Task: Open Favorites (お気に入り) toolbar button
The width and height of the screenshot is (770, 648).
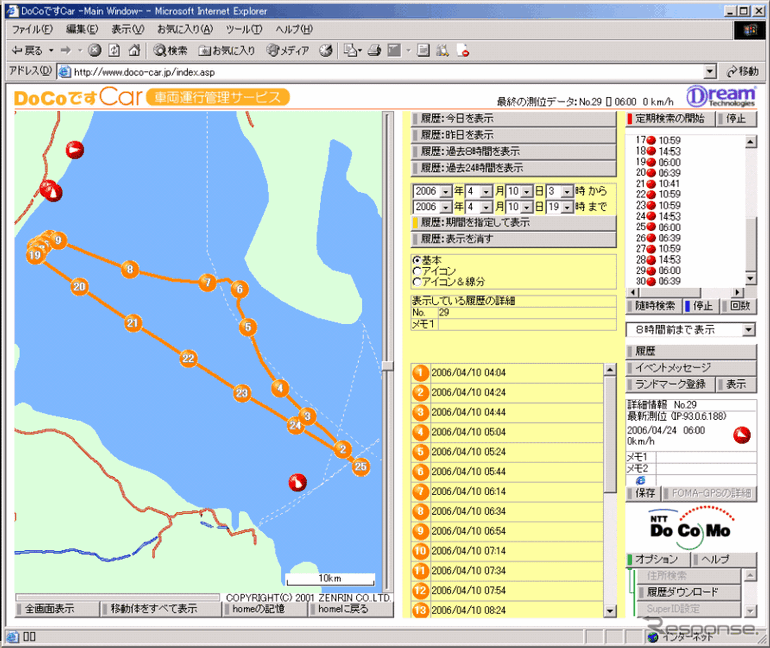Action: pos(227,50)
